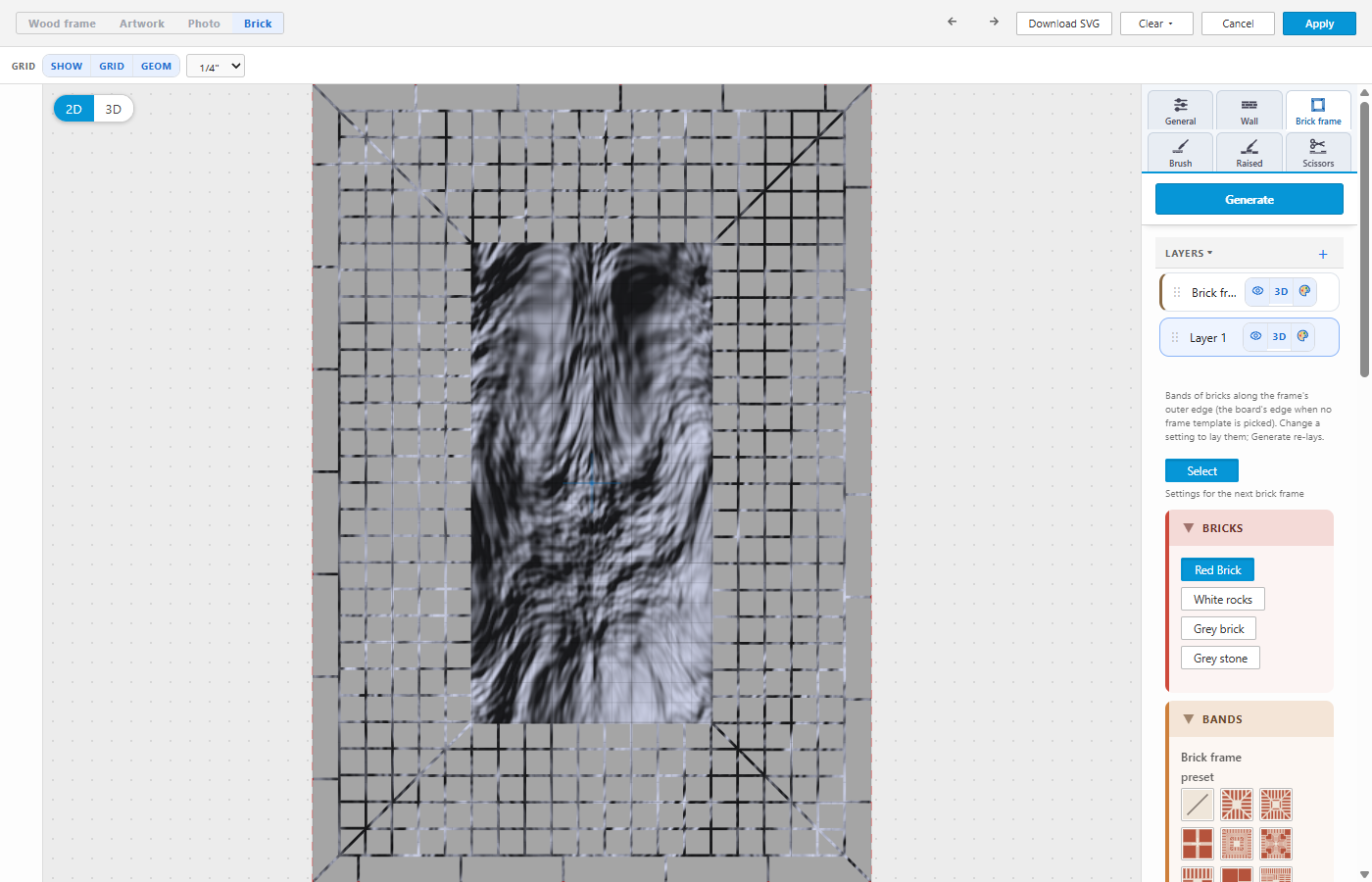Image resolution: width=1372 pixels, height=882 pixels.
Task: Switch canvas to 3D view
Action: click(x=114, y=109)
